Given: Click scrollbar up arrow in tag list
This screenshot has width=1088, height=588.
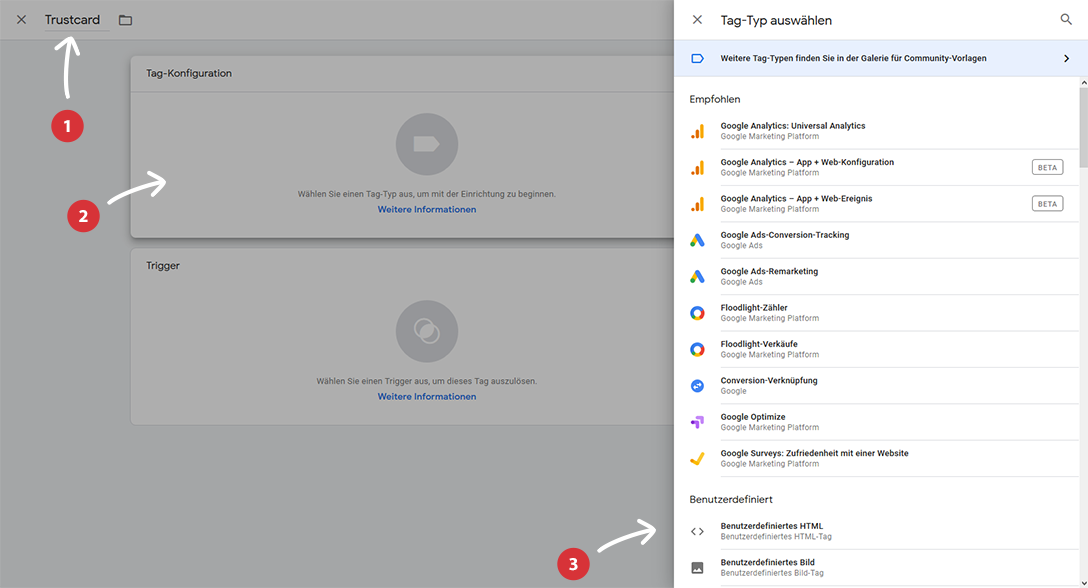Looking at the screenshot, I should pos(1083,82).
